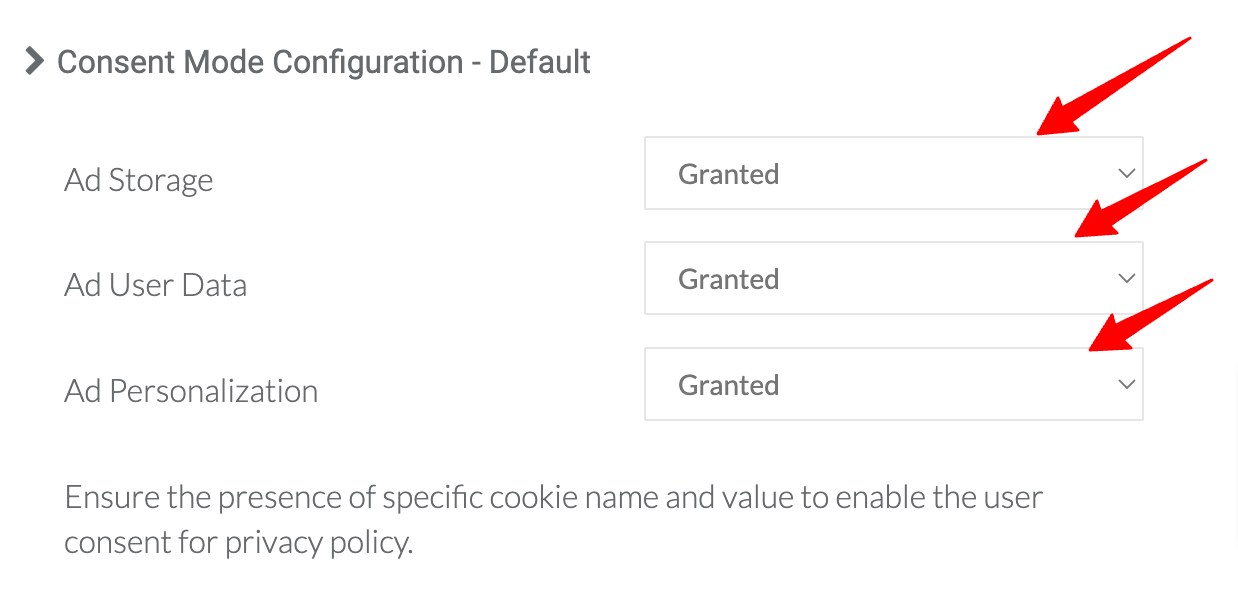Click the Ad Storage chevron arrow

coord(1126,172)
